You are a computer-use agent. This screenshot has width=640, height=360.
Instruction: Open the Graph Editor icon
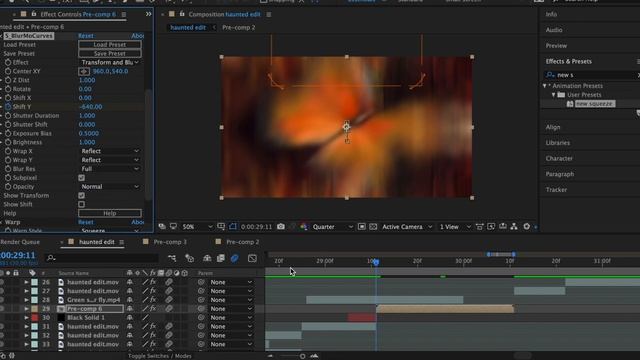point(252,258)
